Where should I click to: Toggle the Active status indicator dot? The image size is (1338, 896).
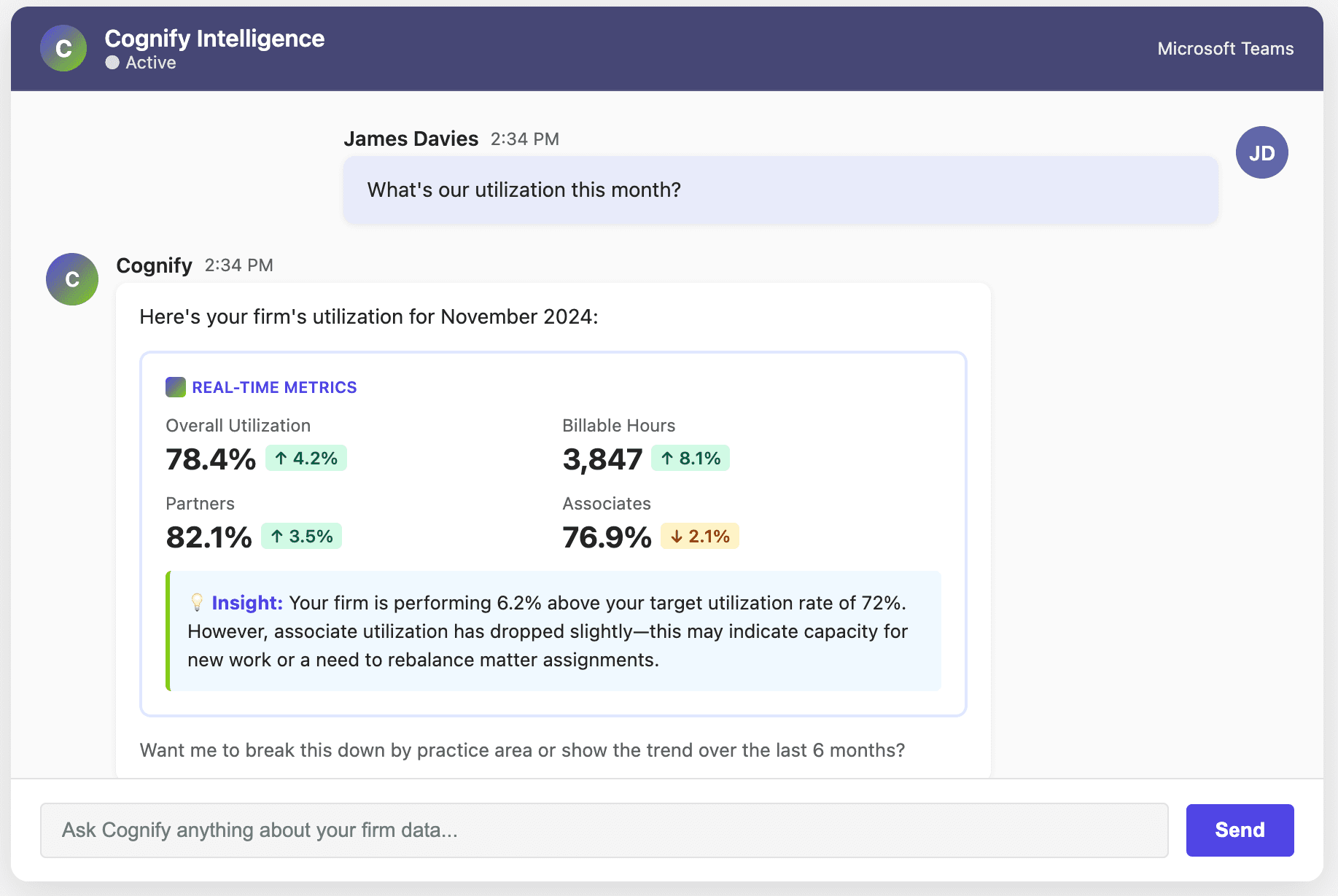tap(112, 63)
